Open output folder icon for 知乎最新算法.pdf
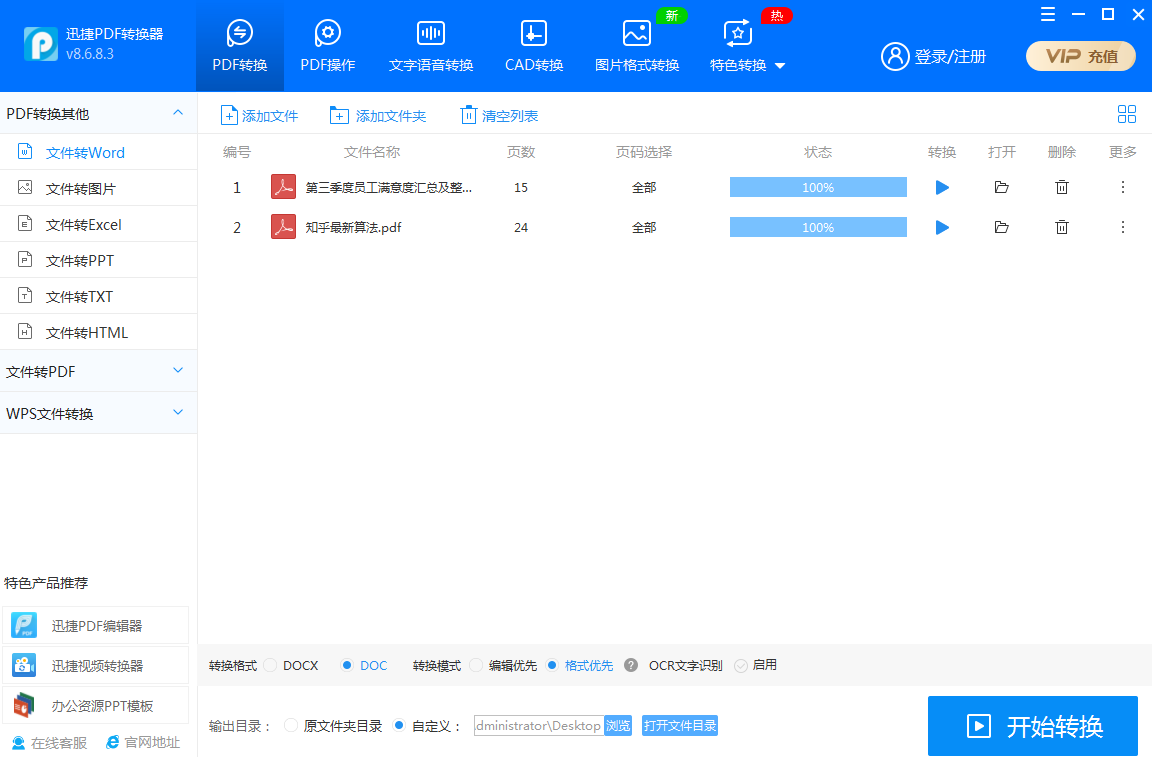The height and width of the screenshot is (757, 1152). [x=1001, y=227]
